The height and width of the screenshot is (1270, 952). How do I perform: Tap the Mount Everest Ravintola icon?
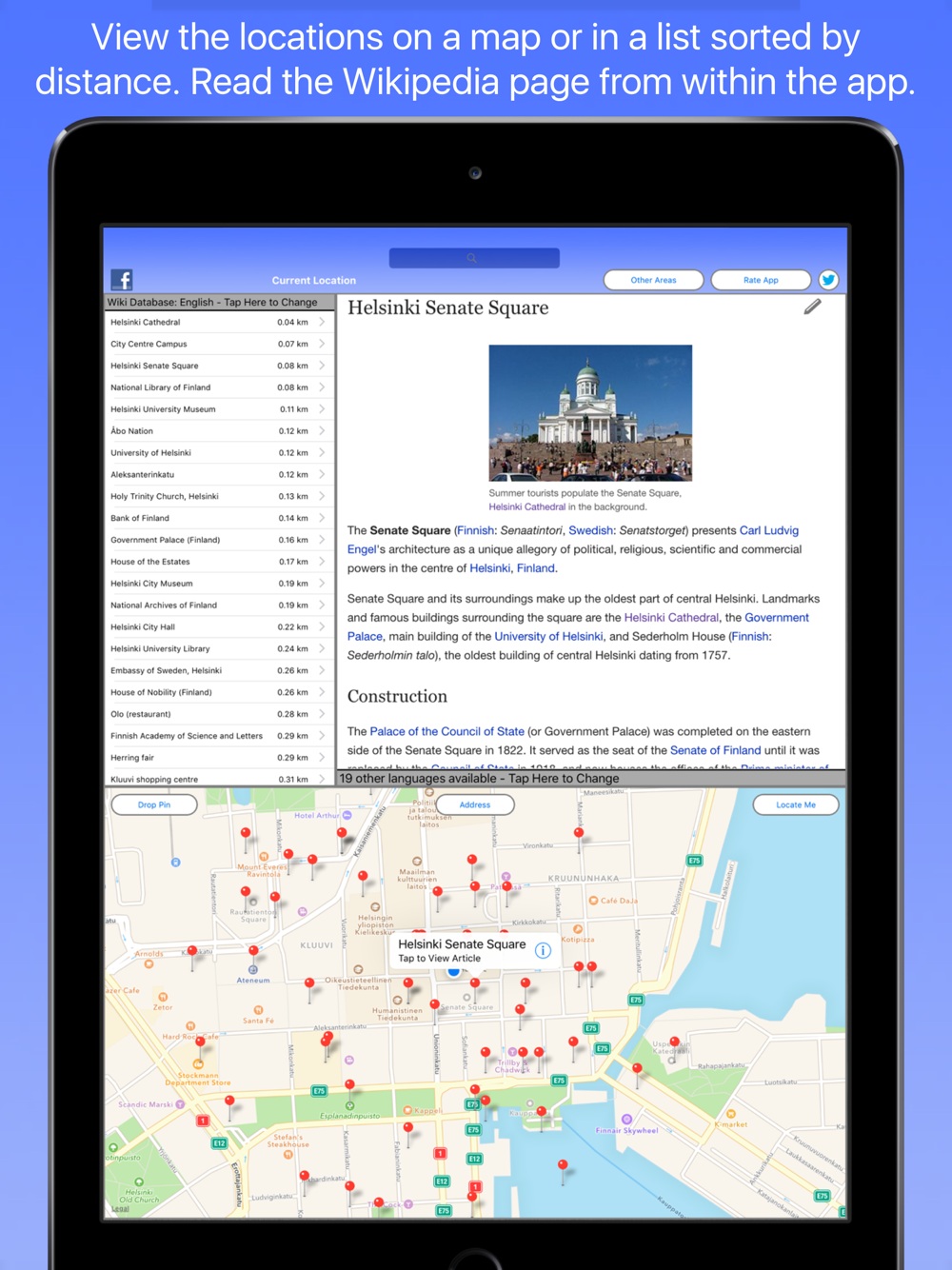click(x=264, y=857)
